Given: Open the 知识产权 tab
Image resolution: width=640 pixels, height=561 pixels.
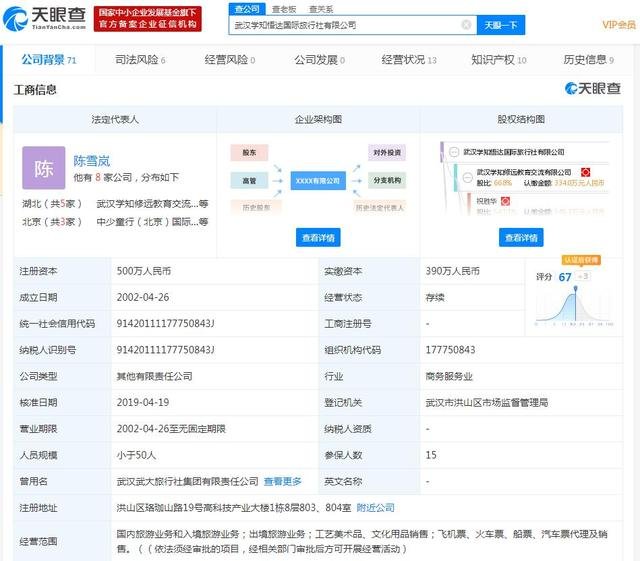Looking at the screenshot, I should pyautogui.click(x=492, y=60).
